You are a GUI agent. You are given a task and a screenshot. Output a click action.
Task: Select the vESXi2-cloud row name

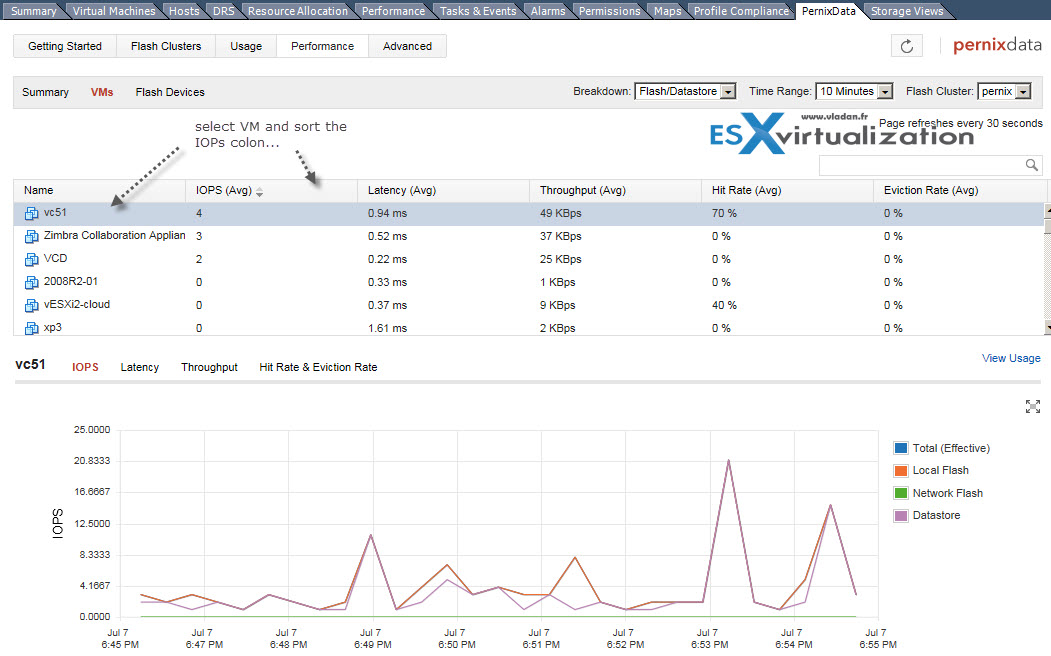76,304
